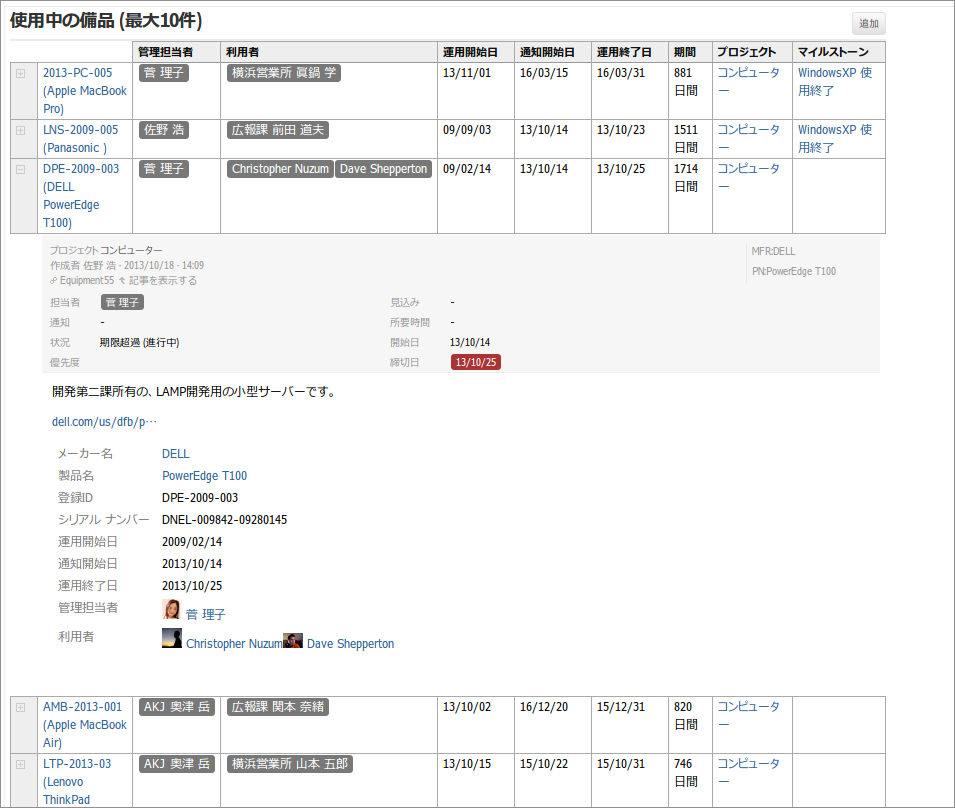Click the 広報課 前田 道夫 user tag

pos(278,130)
